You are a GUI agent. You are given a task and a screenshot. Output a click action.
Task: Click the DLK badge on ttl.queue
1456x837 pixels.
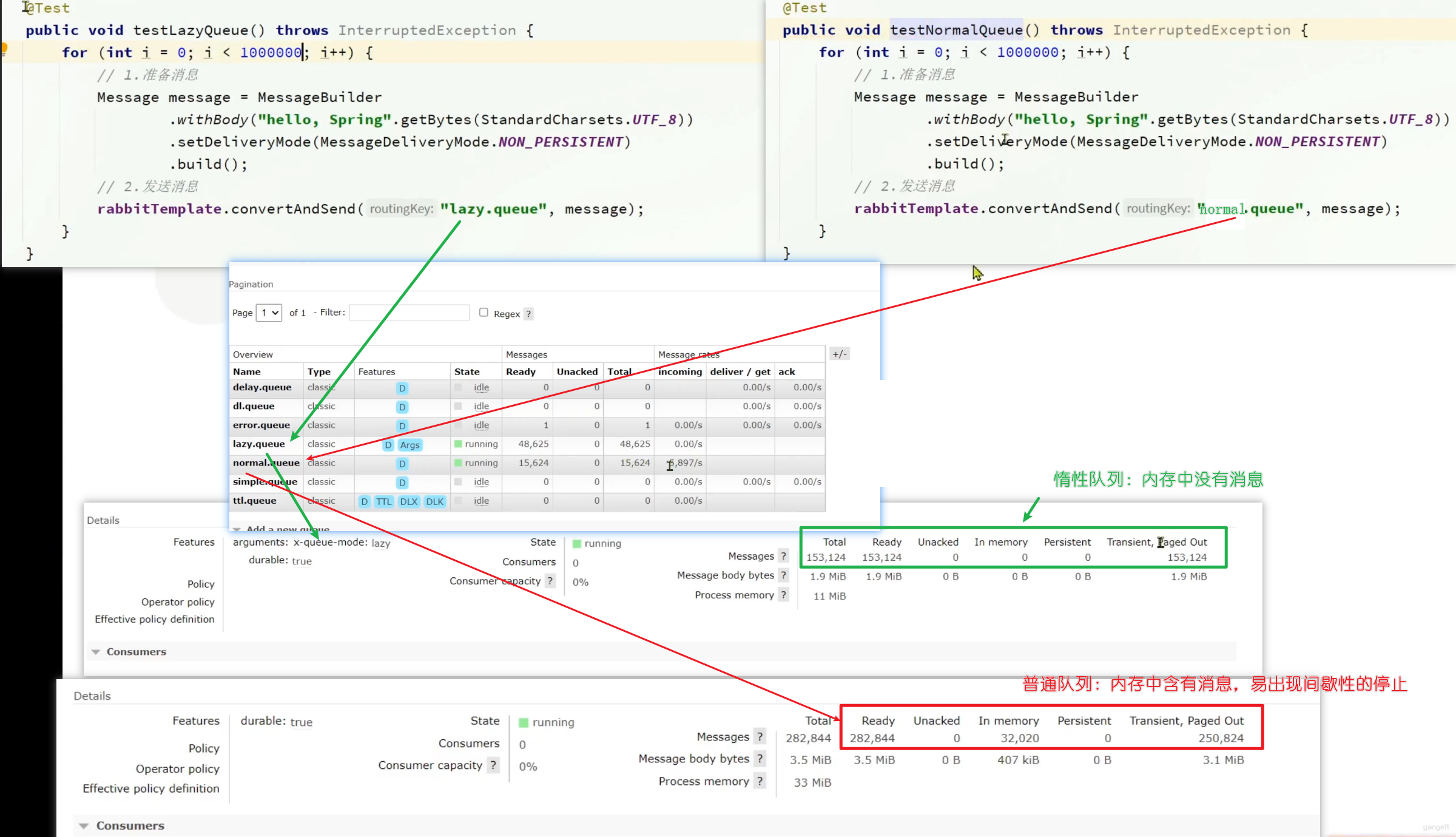[434, 501]
